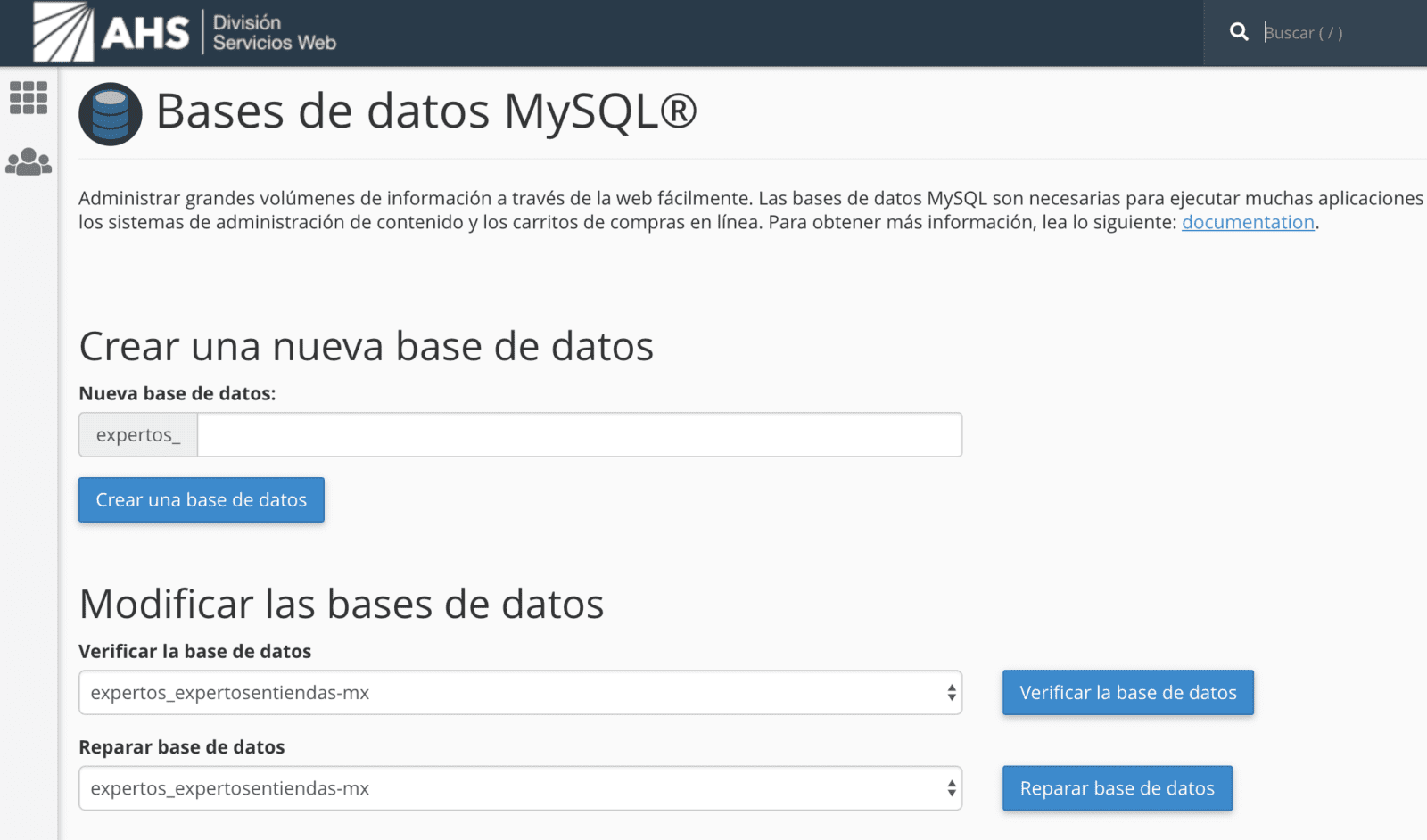Click the Crear una base de datos button
Image resolution: width=1427 pixels, height=840 pixels.
pos(202,500)
